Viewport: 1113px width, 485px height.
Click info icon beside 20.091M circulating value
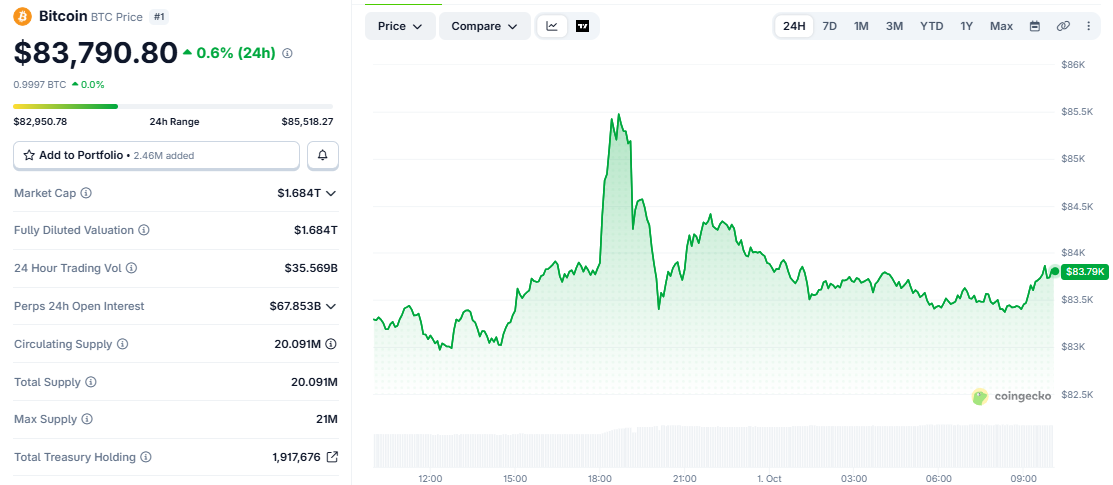point(331,344)
